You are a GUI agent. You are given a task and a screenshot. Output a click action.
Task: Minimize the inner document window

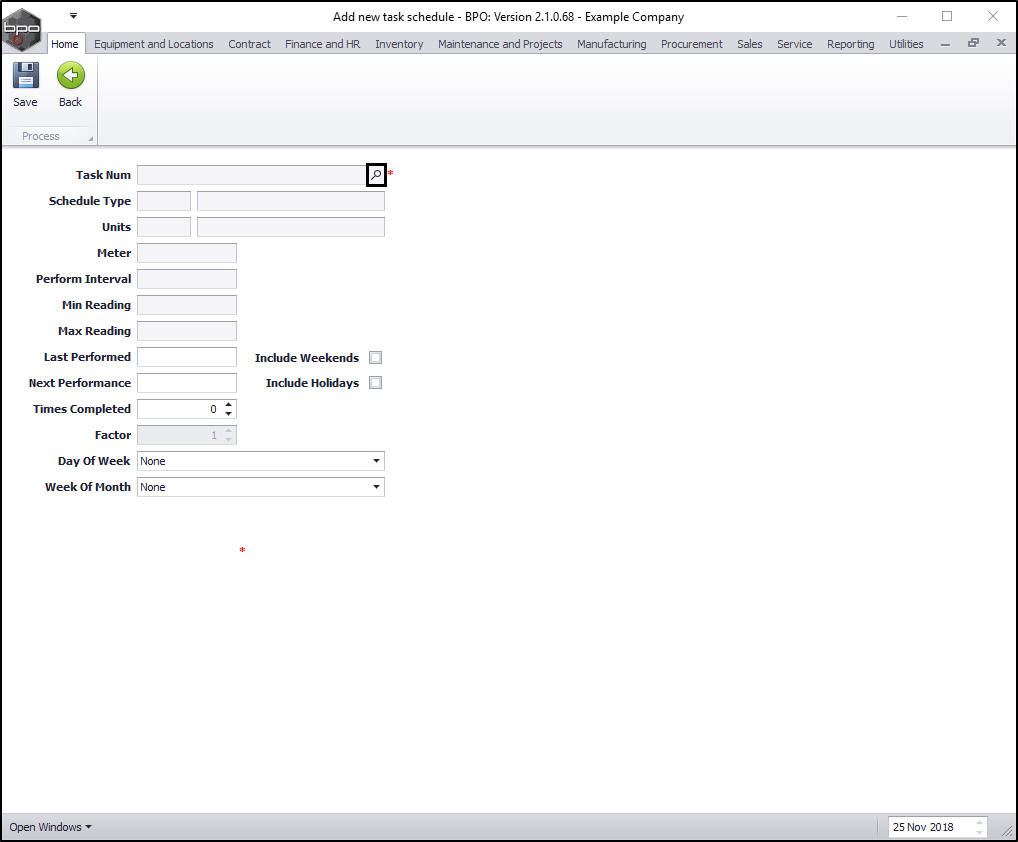(945, 43)
